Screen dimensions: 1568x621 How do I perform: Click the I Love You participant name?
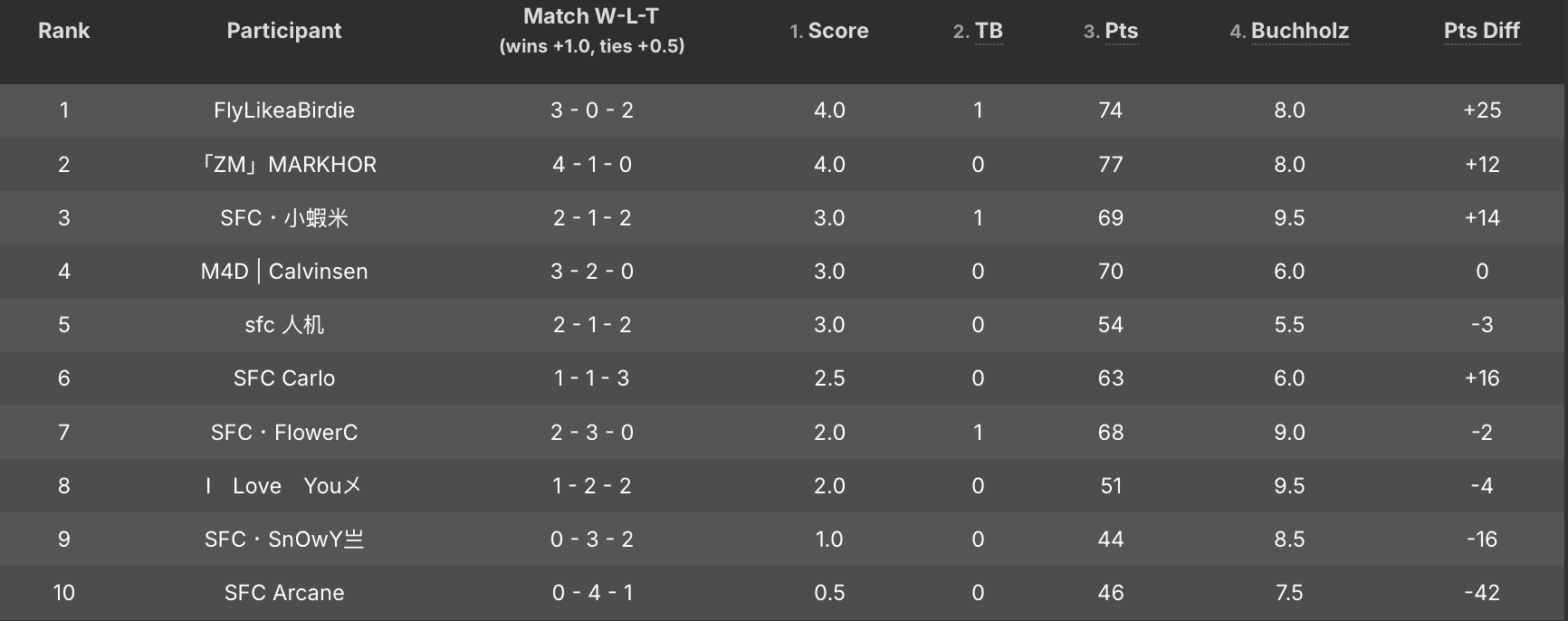pyautogui.click(x=284, y=486)
